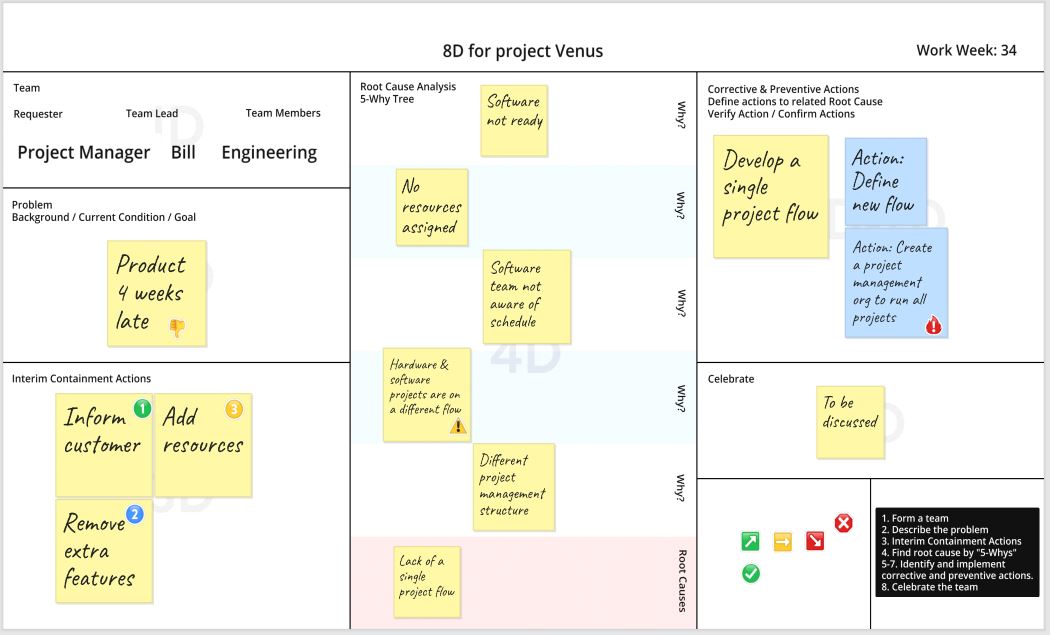Select the blue 'Action: Define new flow' note

(x=886, y=182)
